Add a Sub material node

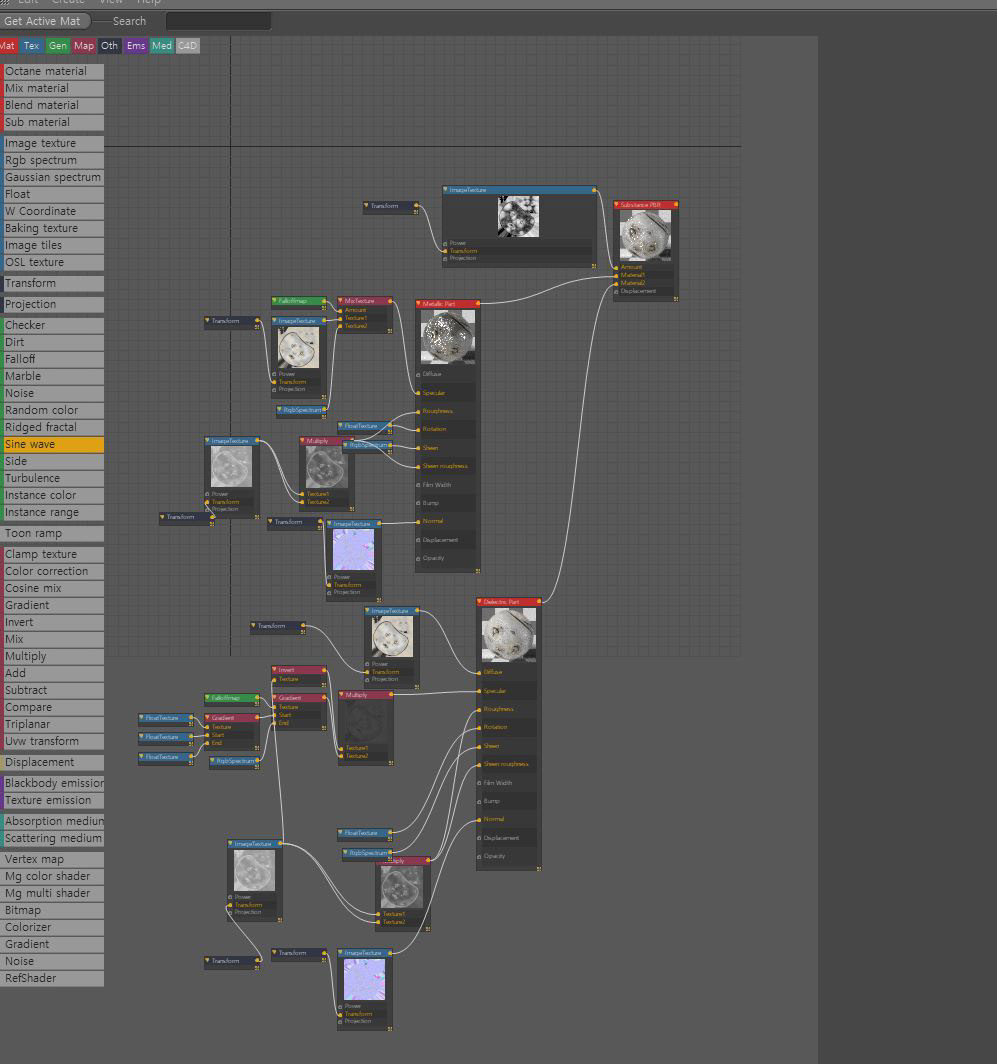pos(52,122)
